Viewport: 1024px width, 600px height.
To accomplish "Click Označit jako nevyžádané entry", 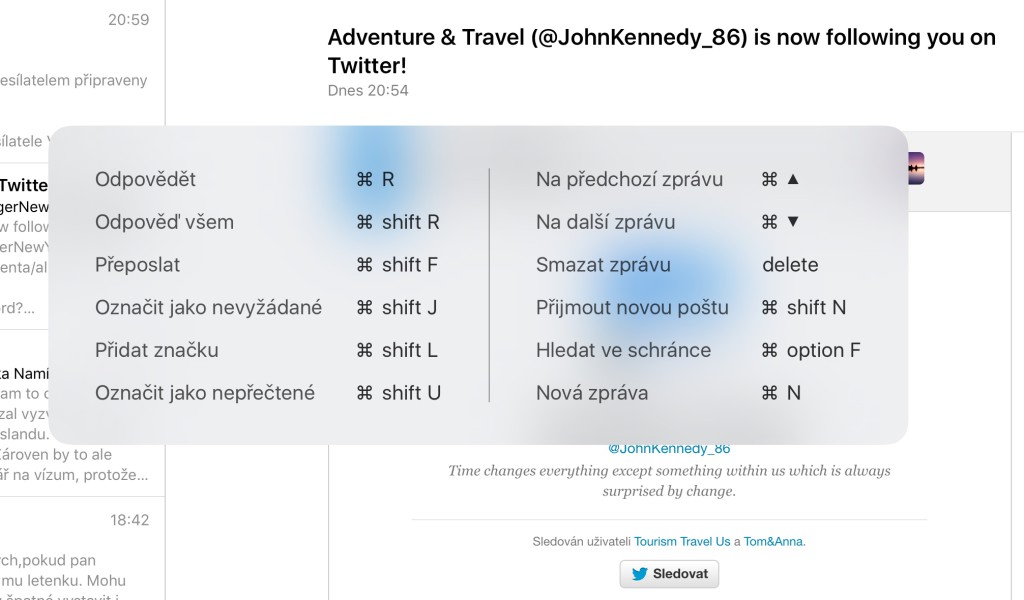I will tap(208, 308).
